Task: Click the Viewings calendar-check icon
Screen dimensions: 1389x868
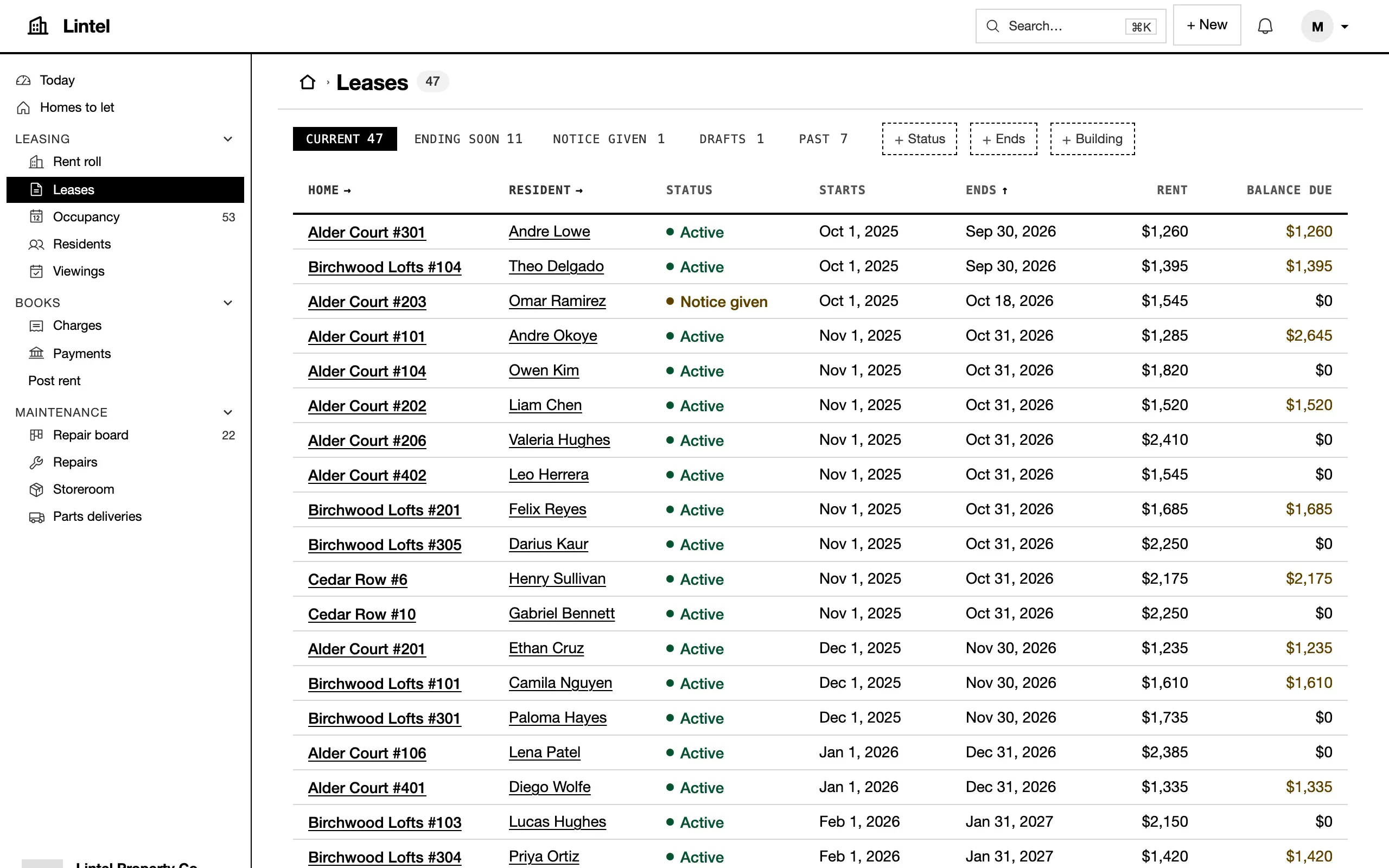Action: click(36, 272)
